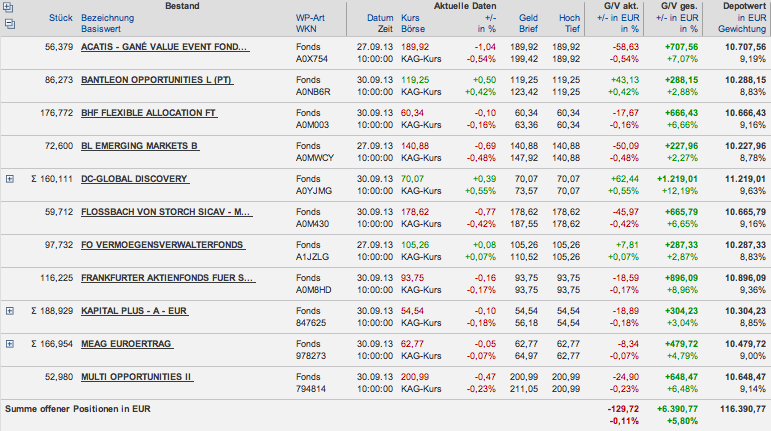This screenshot has height=431, width=771.
Task: Open BL EMERGING MARKETS B details
Action: coord(140,146)
